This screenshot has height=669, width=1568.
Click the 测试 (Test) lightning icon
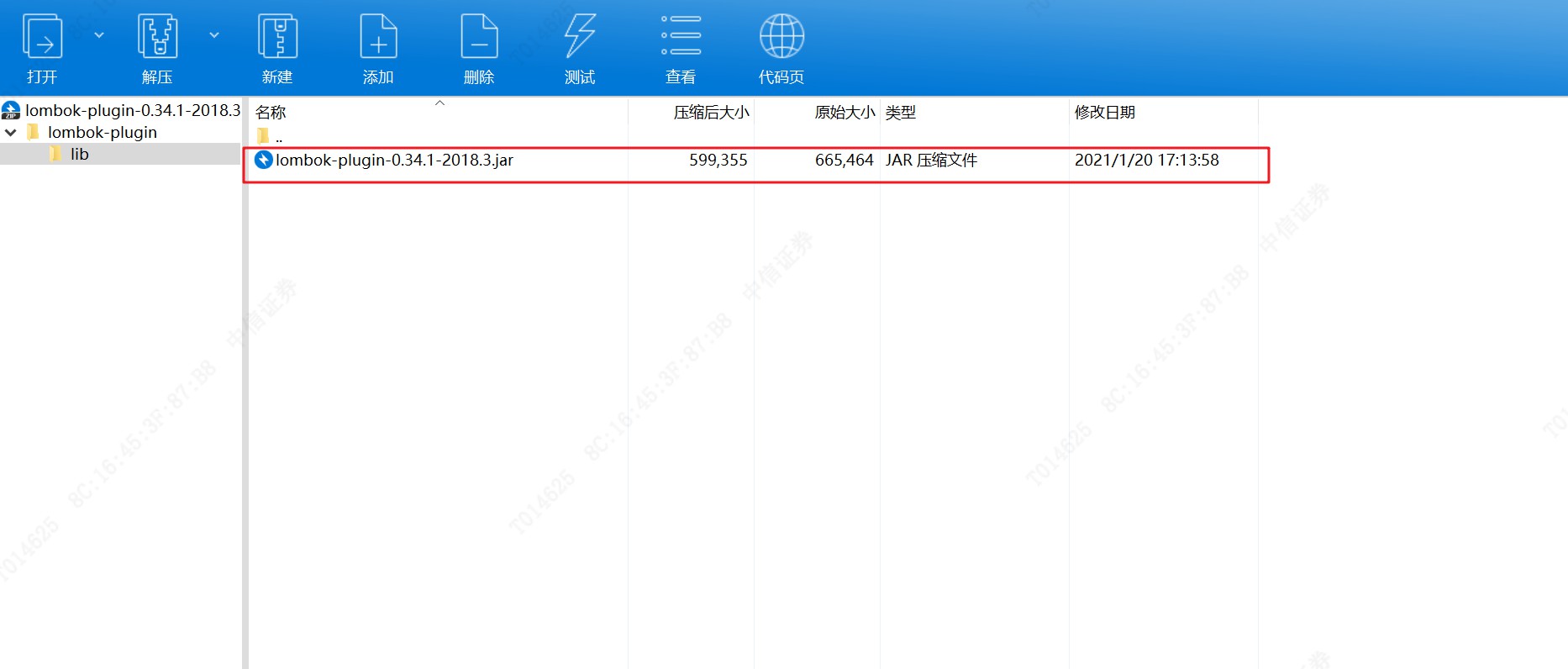pyautogui.click(x=580, y=36)
